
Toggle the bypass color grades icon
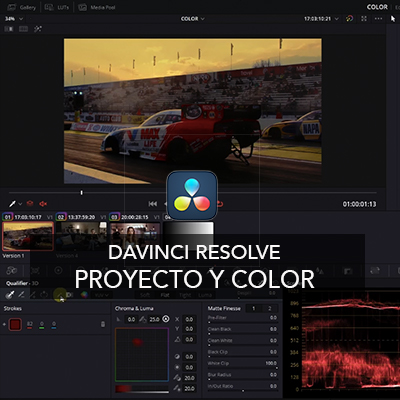[x=349, y=19]
